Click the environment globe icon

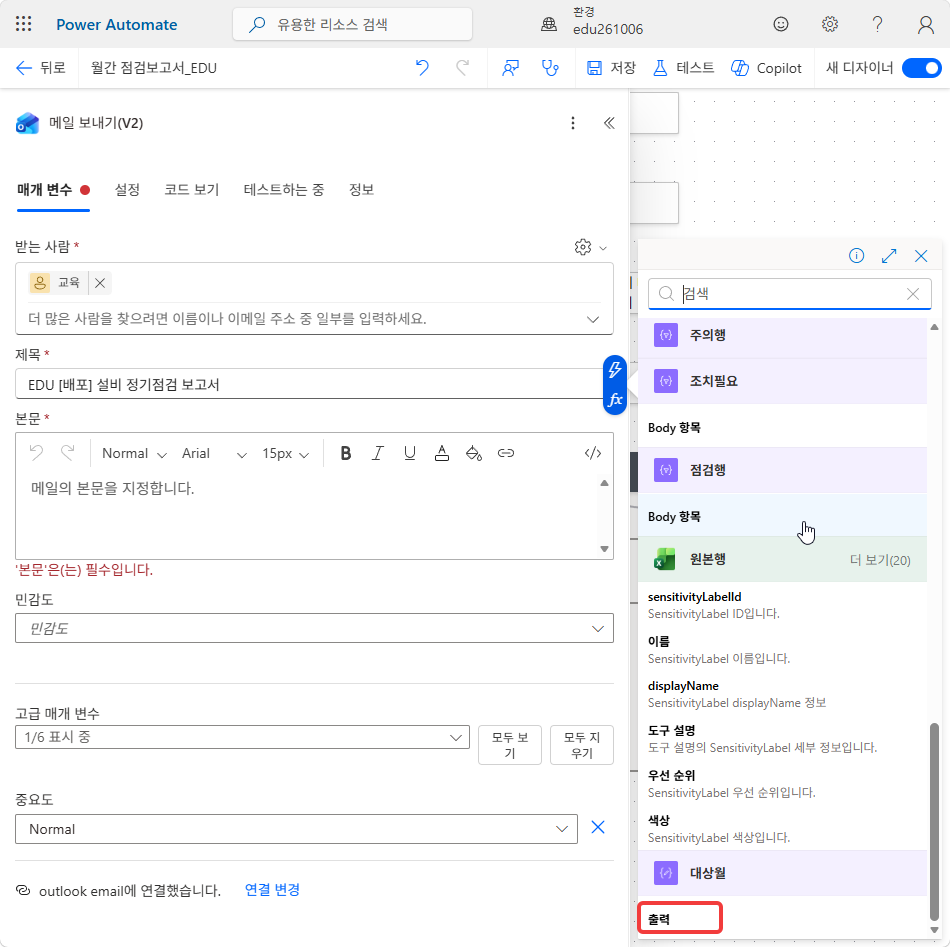[x=549, y=24]
